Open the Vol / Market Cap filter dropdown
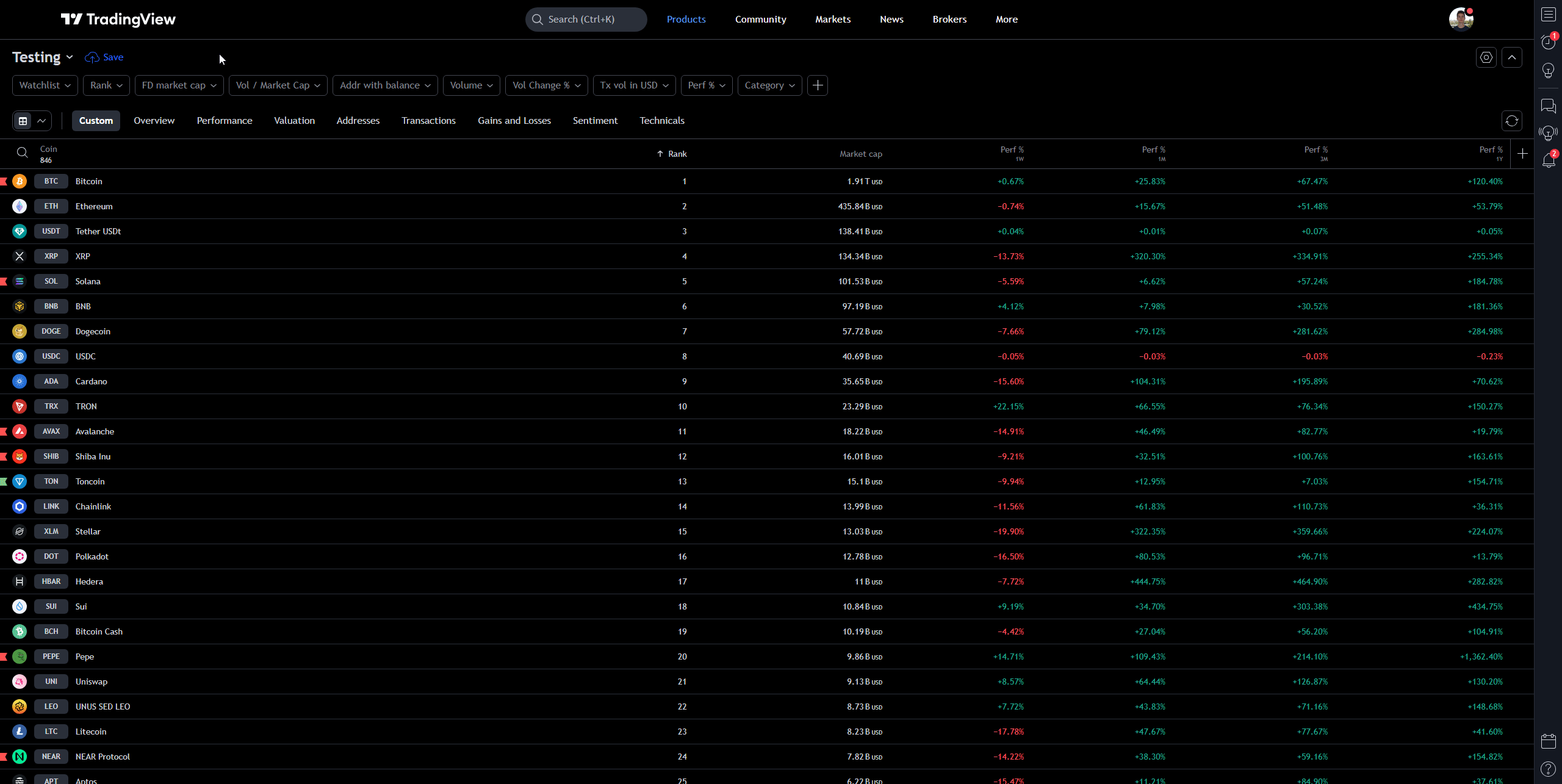Image resolution: width=1562 pixels, height=784 pixels. click(278, 85)
